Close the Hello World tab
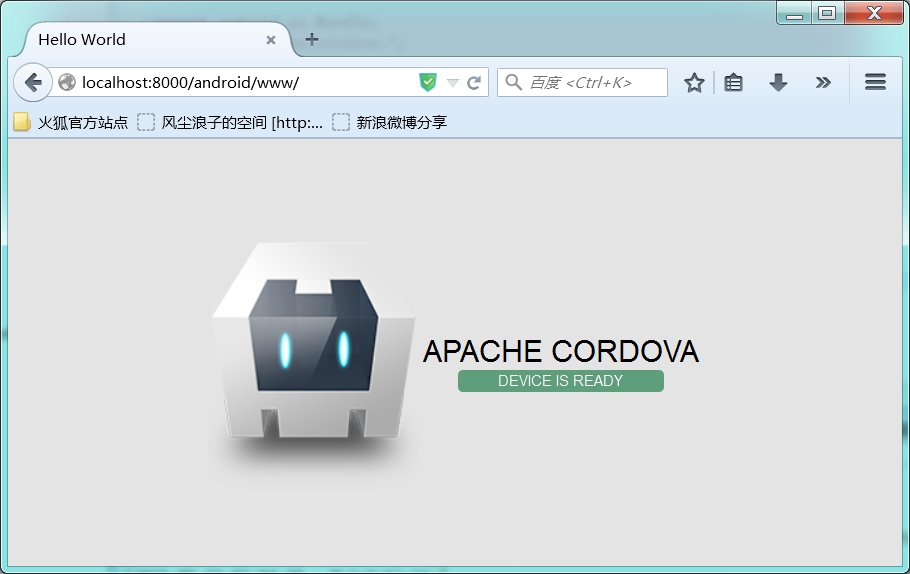The width and height of the screenshot is (910, 574). (x=270, y=40)
